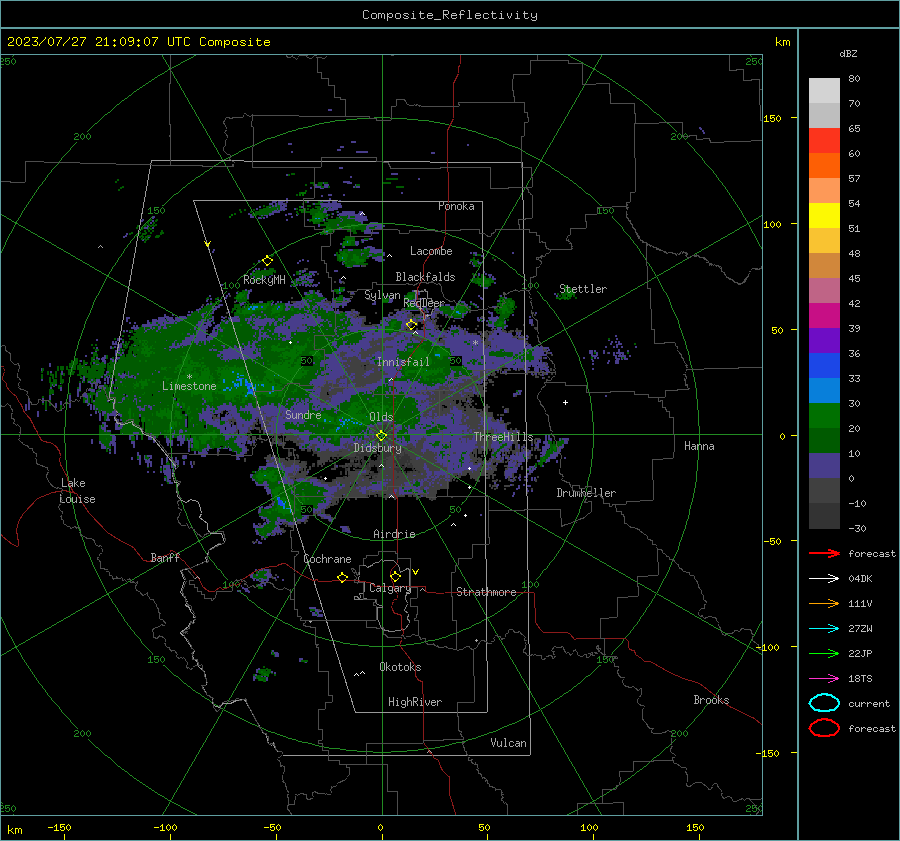The height and width of the screenshot is (841, 900).
Task: Click the Strathmore city label
Action: click(x=486, y=592)
